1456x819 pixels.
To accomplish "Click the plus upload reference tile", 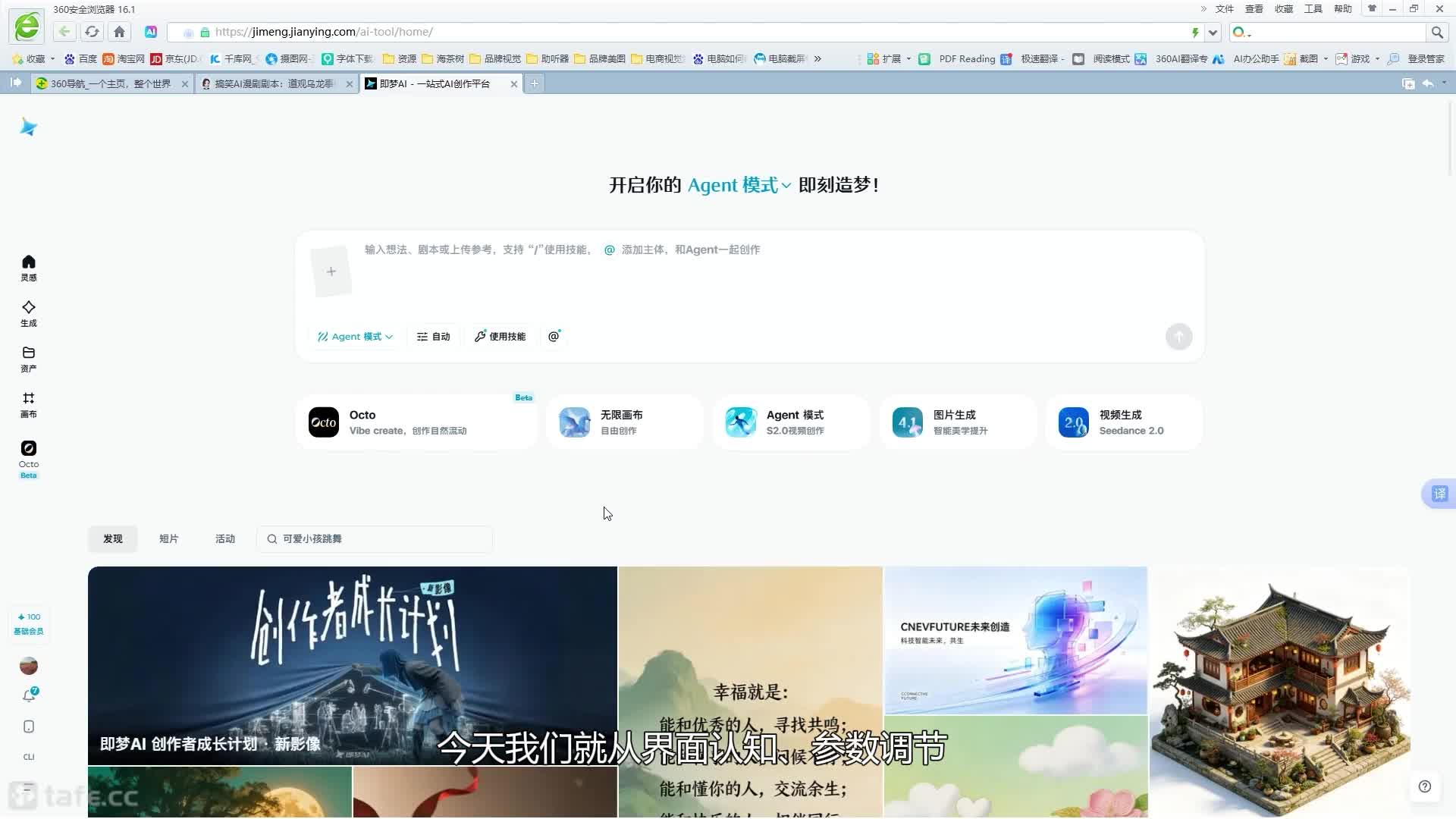I will (x=331, y=271).
